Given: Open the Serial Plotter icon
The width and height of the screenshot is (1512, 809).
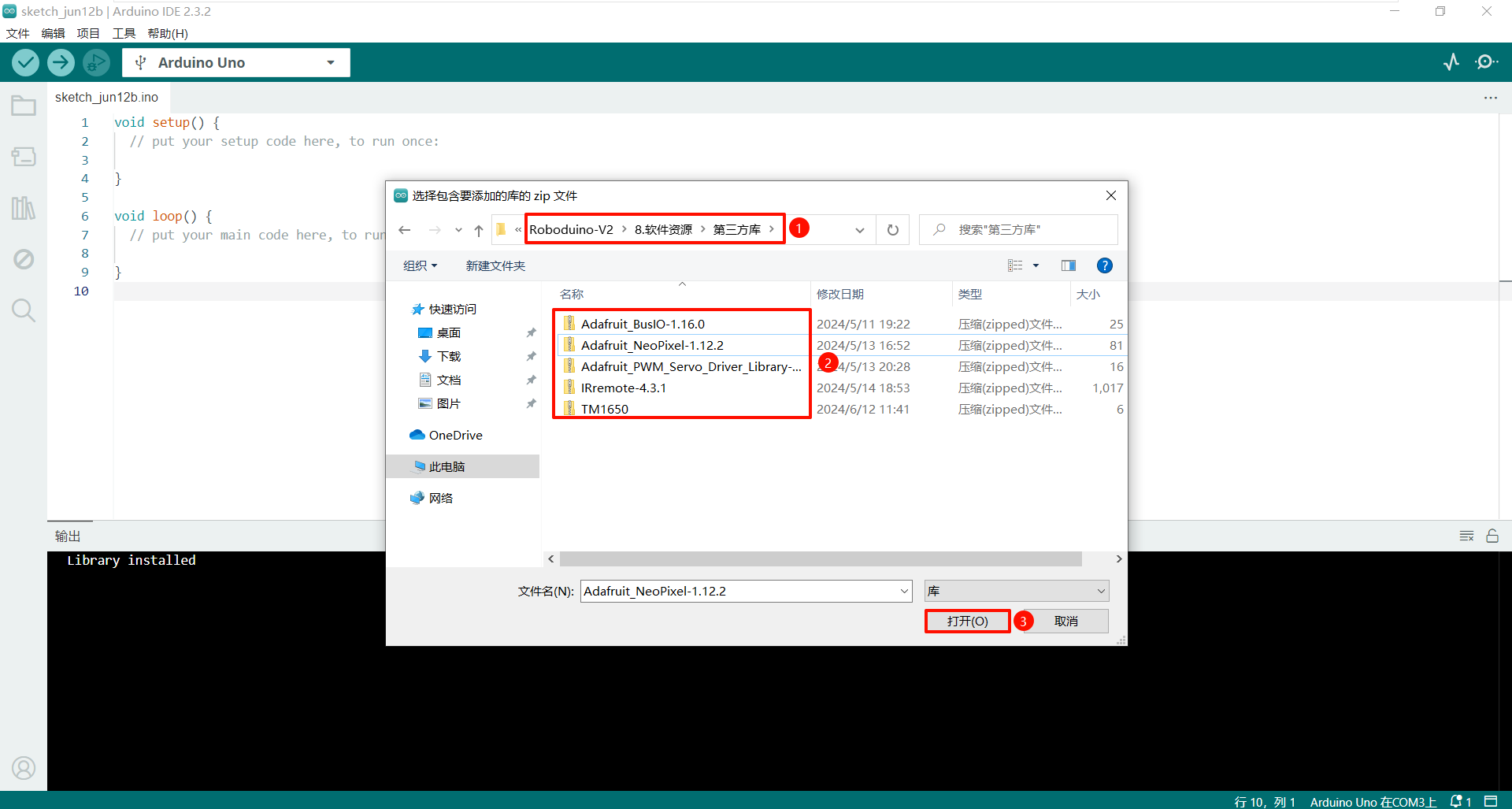Looking at the screenshot, I should [1451, 62].
